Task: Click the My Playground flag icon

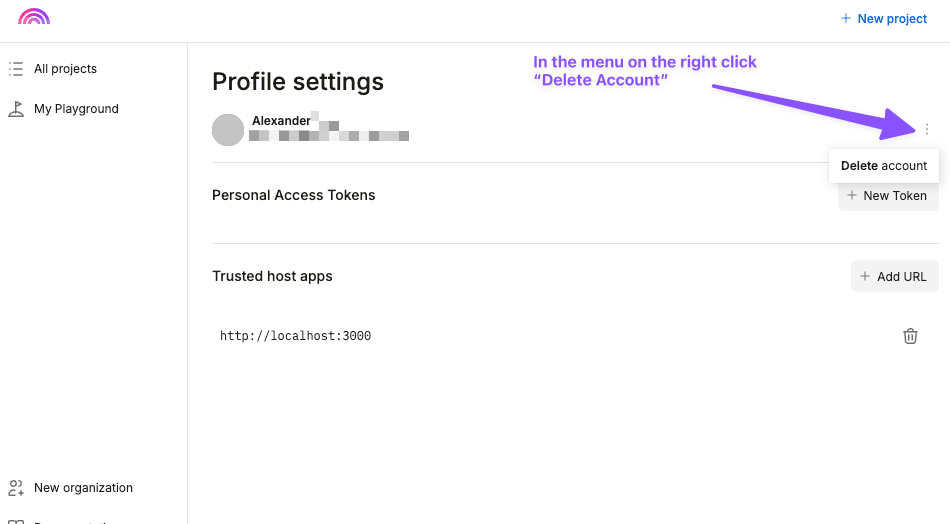Action: 16,109
